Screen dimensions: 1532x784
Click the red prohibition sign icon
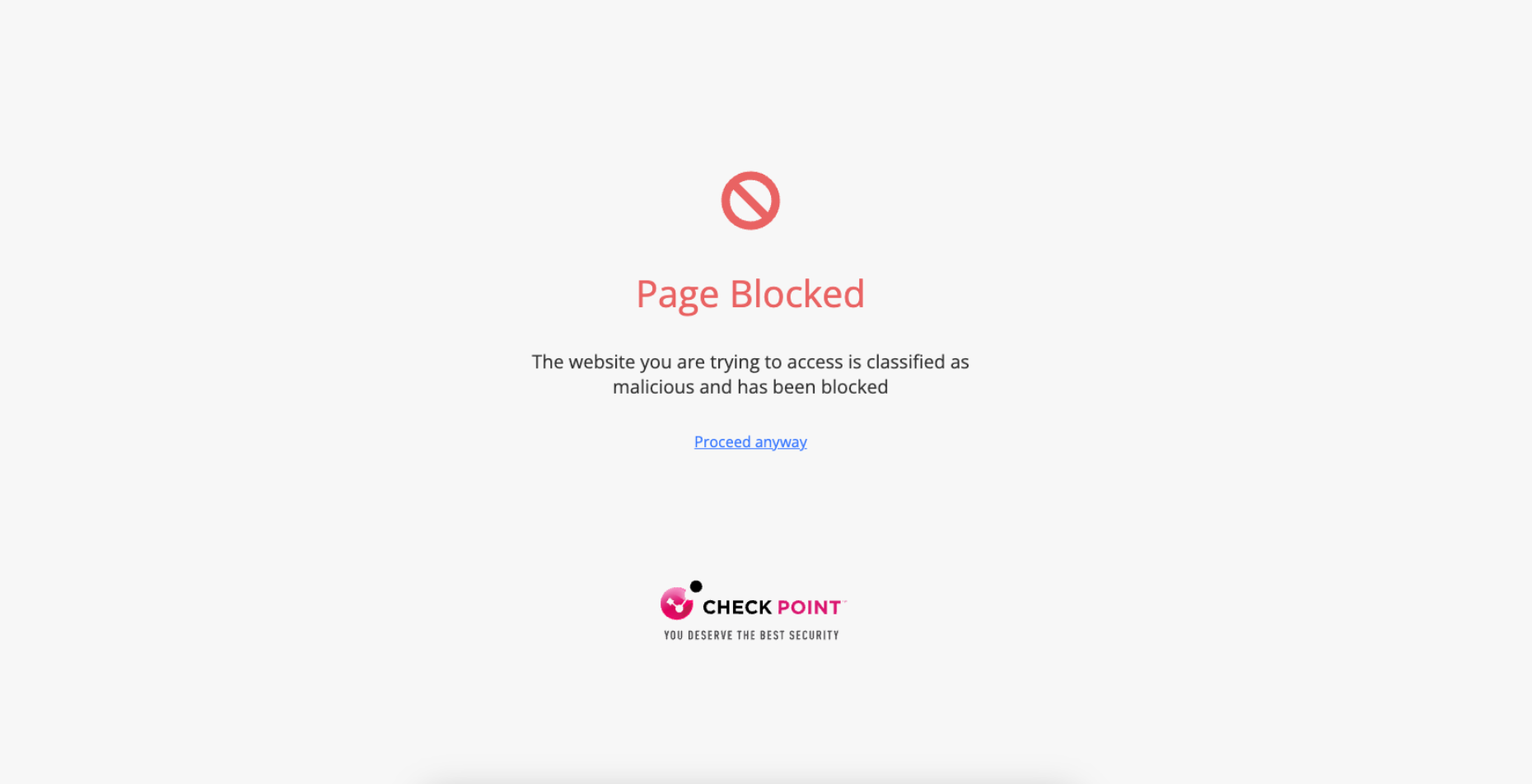tap(750, 201)
